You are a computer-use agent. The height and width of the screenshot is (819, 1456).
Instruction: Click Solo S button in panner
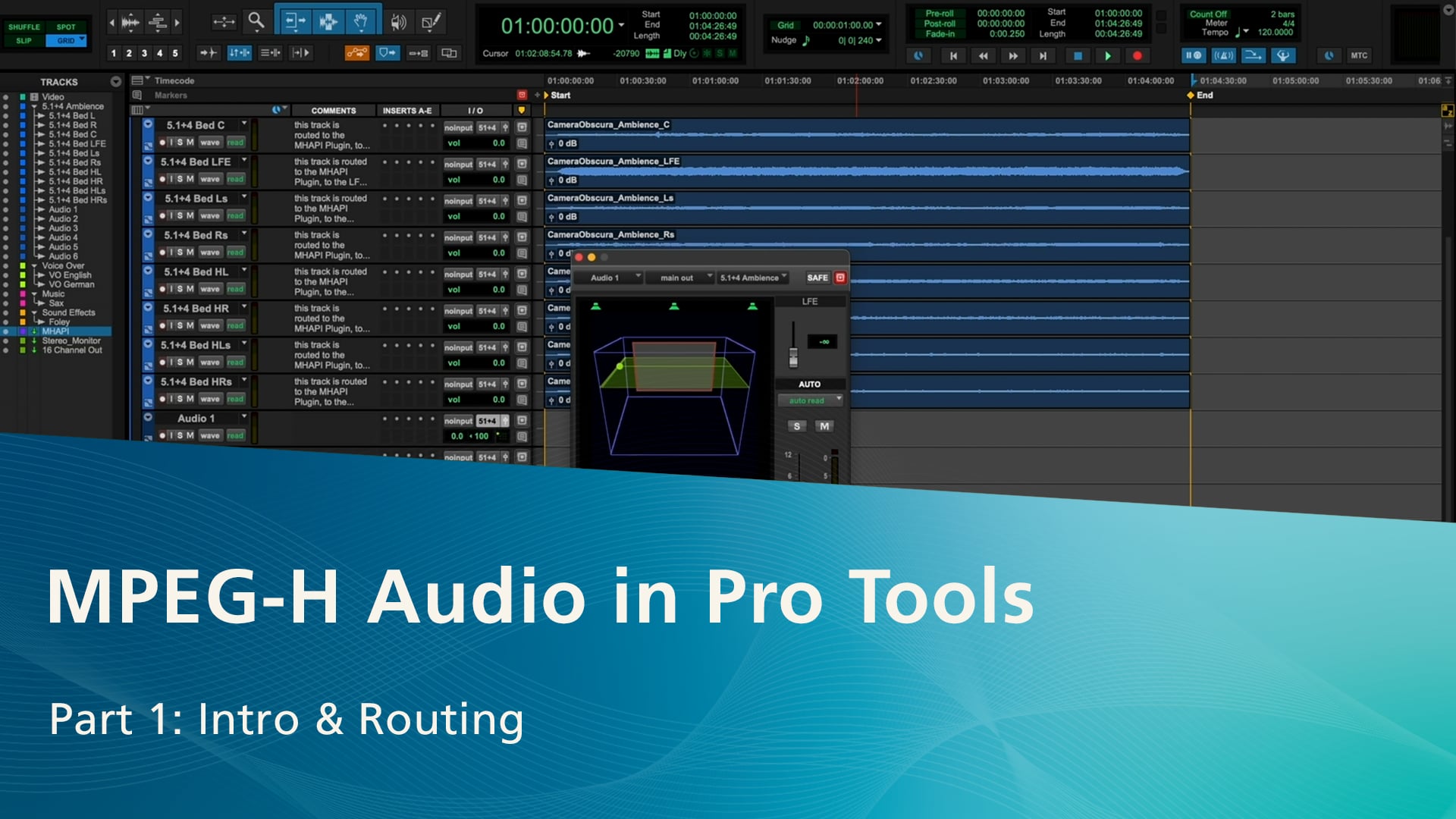[797, 426]
